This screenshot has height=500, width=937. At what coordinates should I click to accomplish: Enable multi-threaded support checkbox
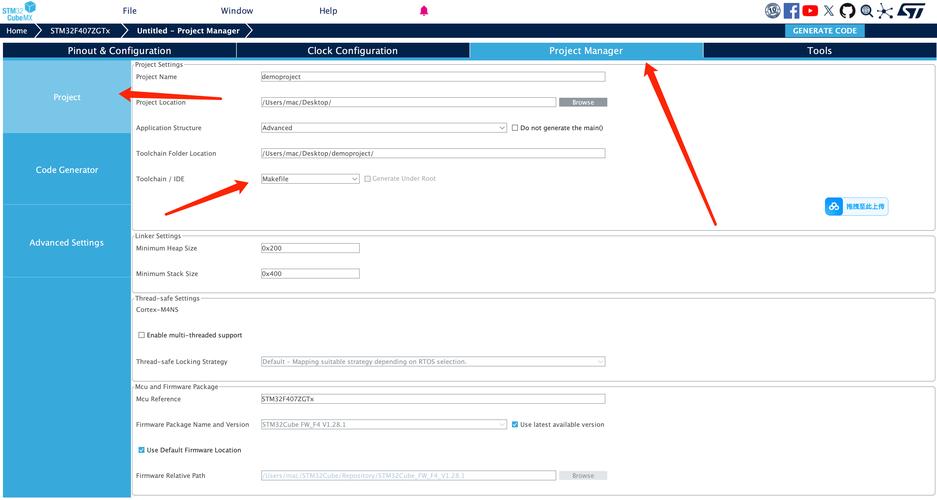[x=142, y=335]
